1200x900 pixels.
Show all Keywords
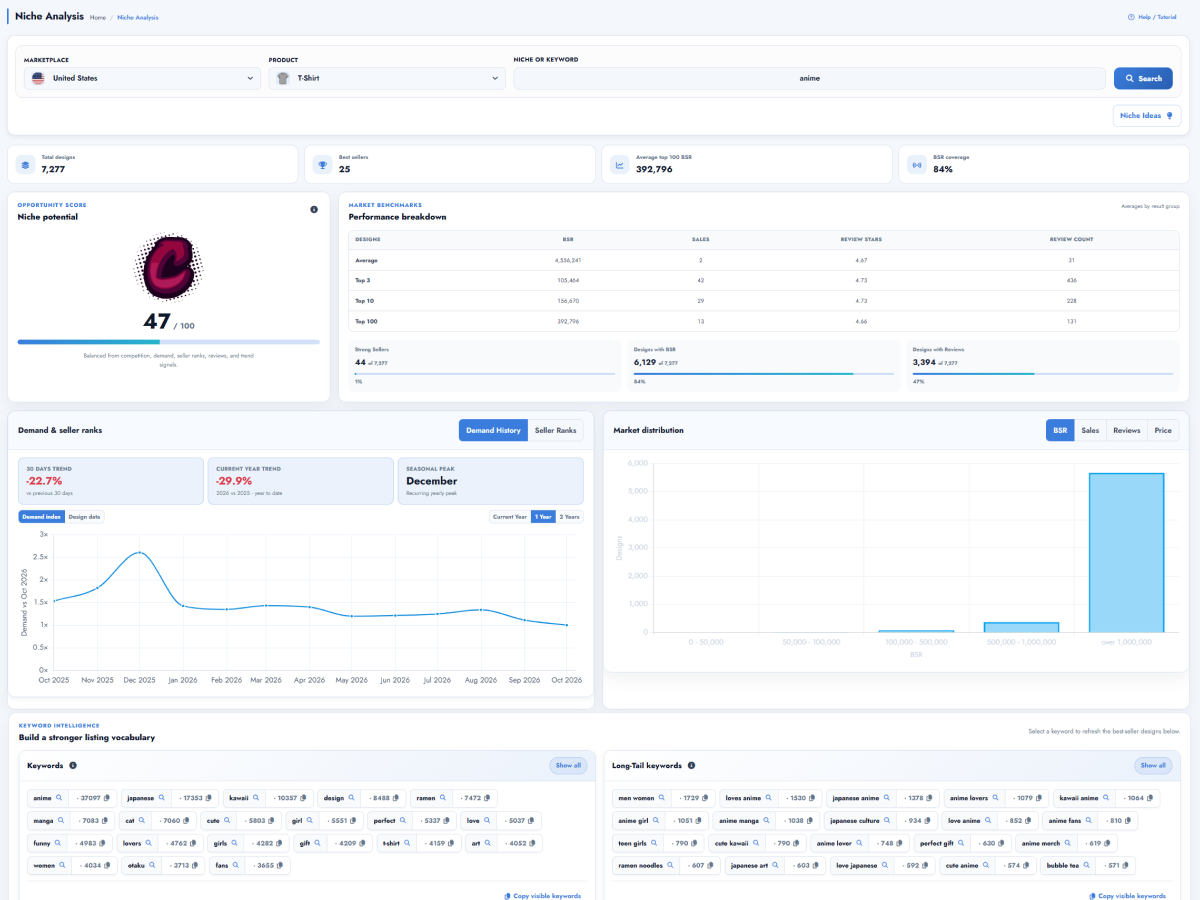click(568, 766)
